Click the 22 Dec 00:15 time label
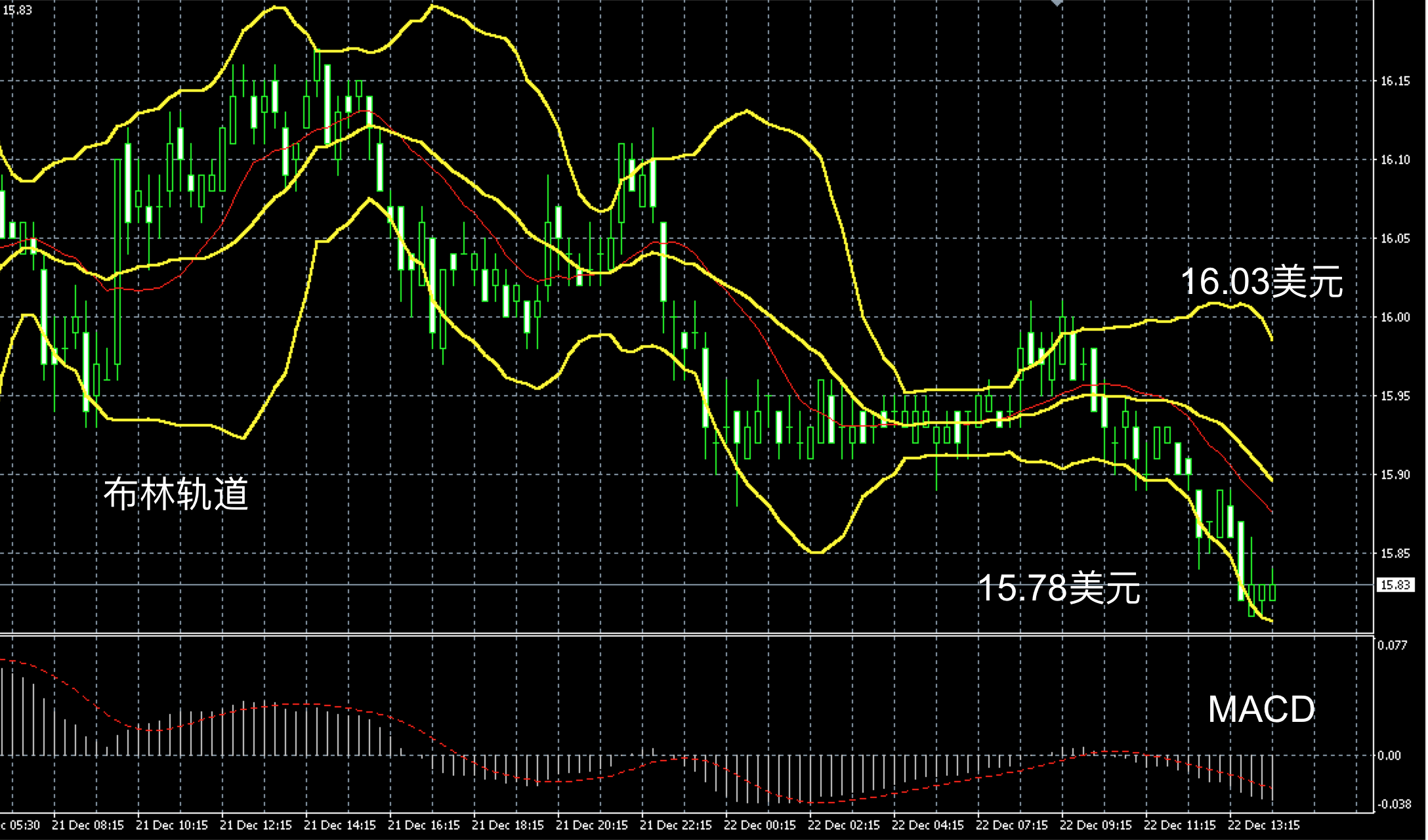This screenshot has height=840, width=1428. tap(760, 825)
